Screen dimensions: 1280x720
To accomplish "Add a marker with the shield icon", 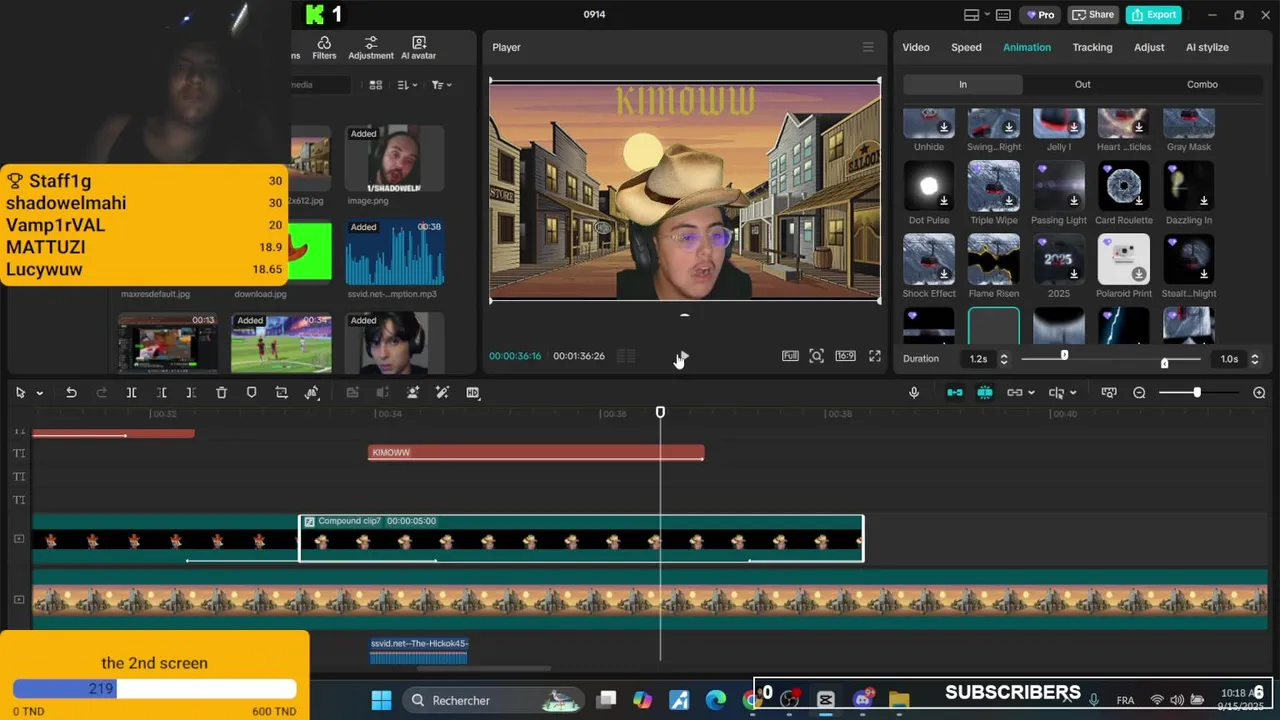I will (251, 393).
